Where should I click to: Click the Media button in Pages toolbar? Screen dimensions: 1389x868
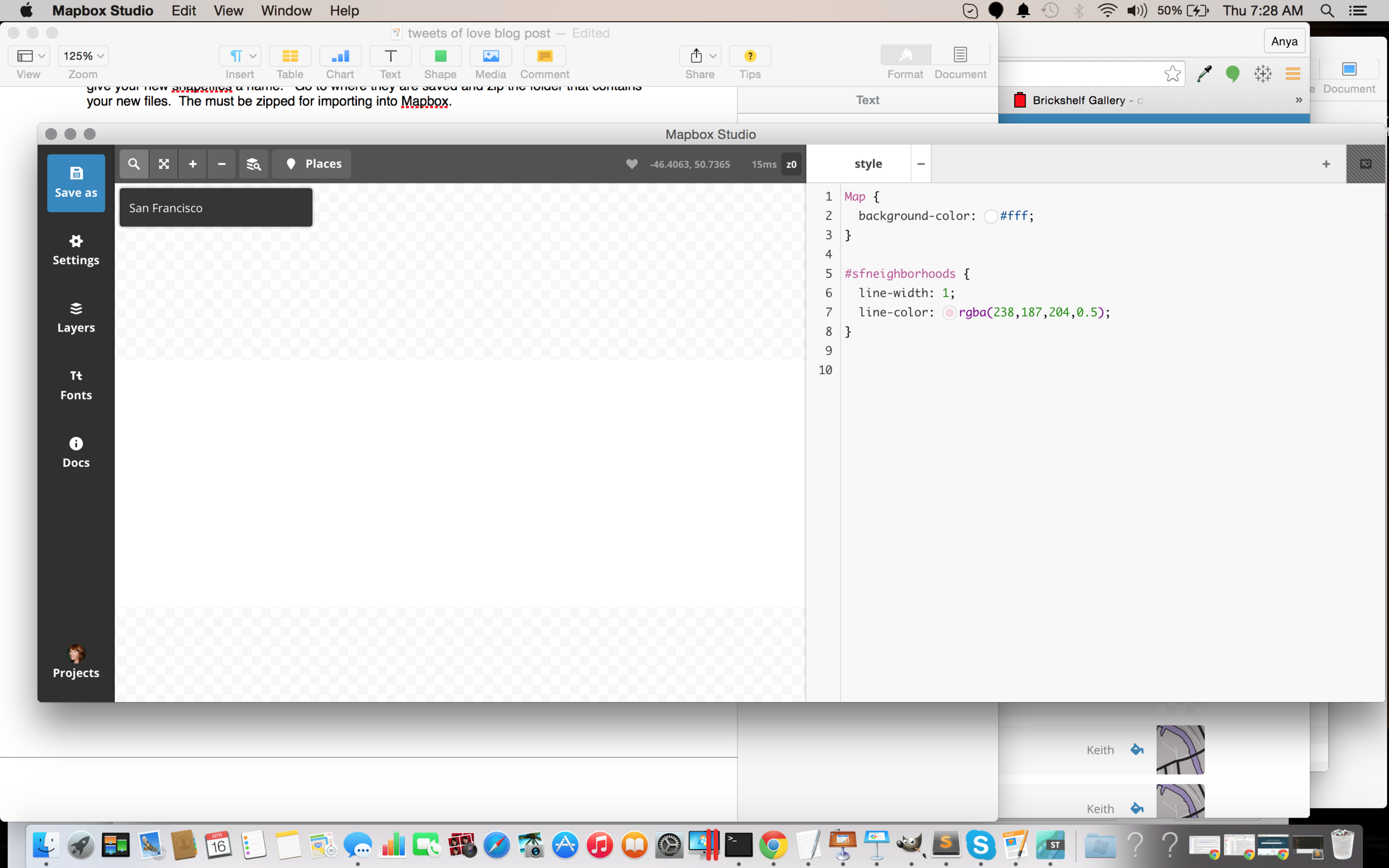(491, 56)
